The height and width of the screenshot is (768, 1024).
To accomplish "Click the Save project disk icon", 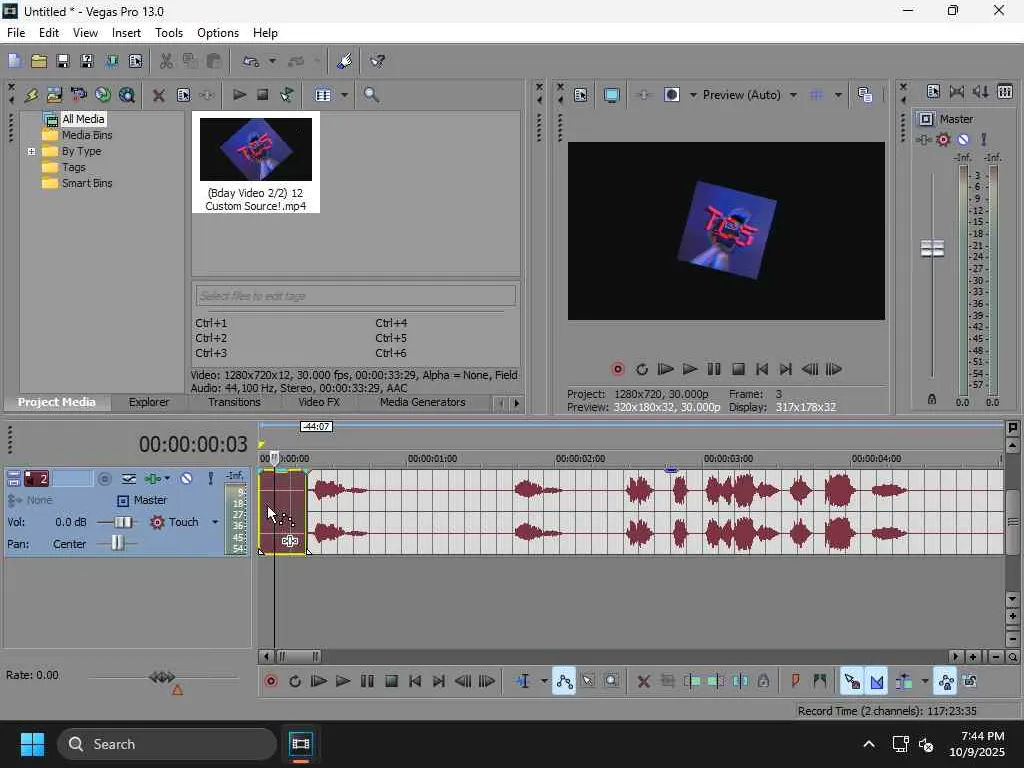I will pos(62,61).
